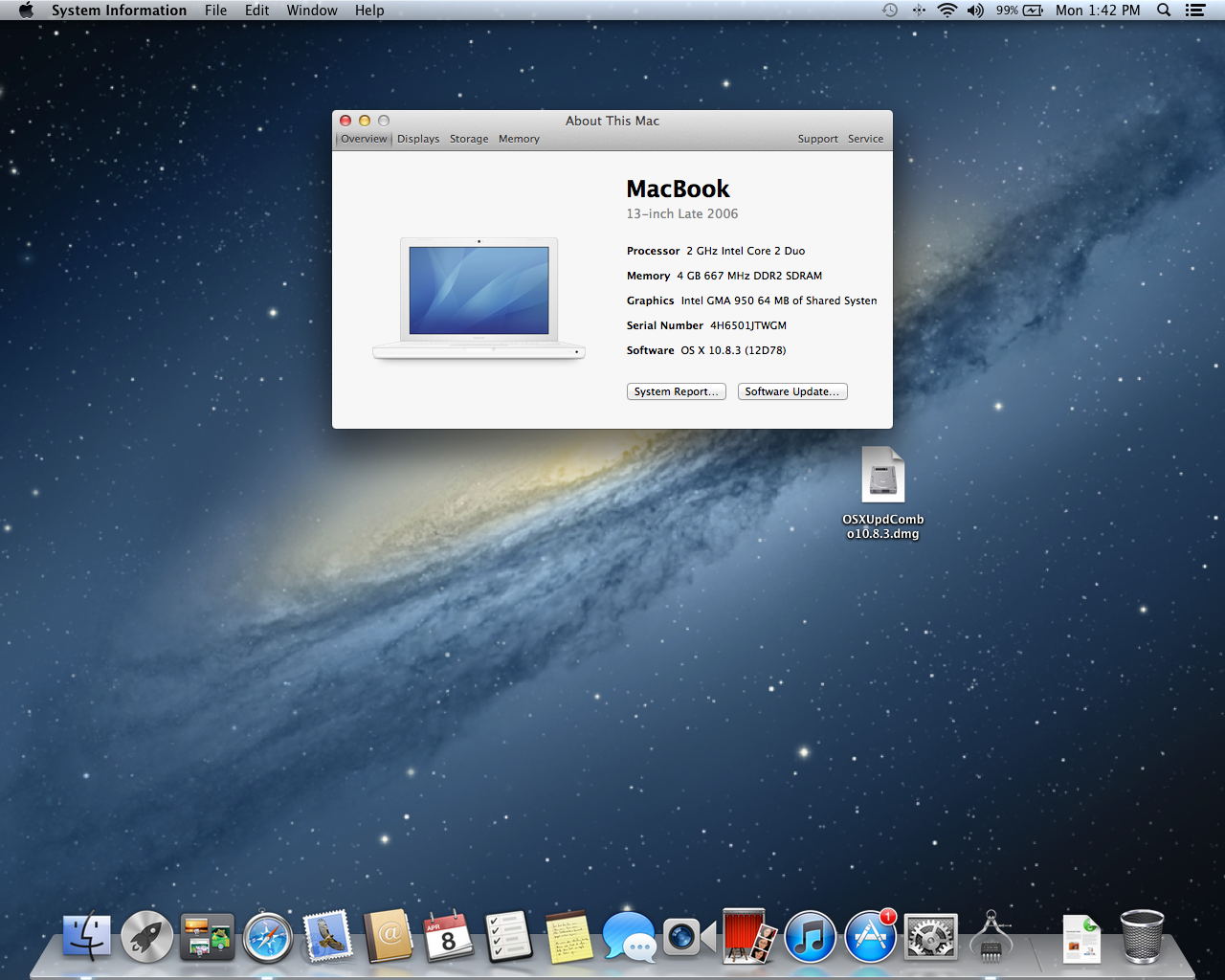Click the System Report… button
This screenshot has height=980, width=1225.
(677, 391)
